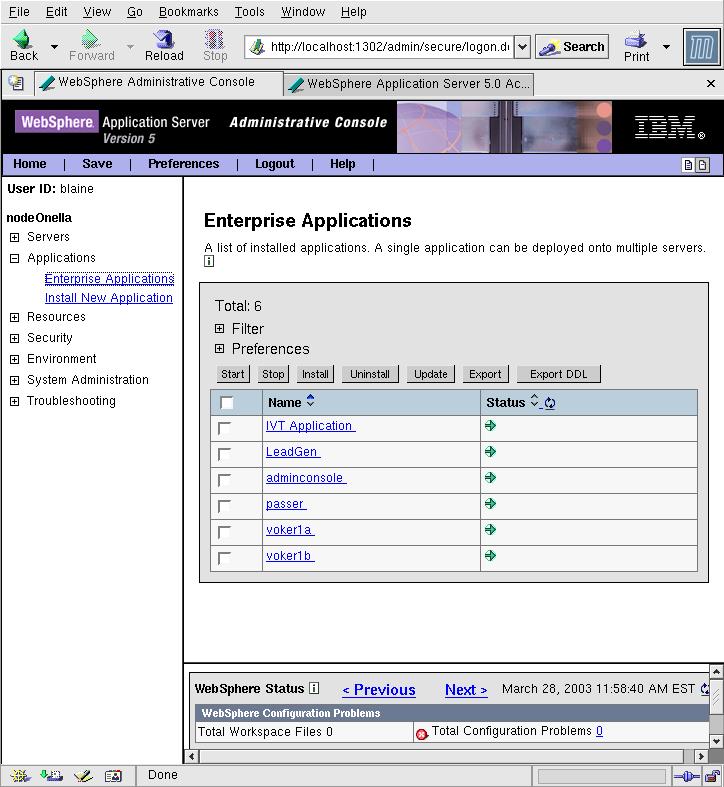Reload the page with the Reload icon
The width and height of the screenshot is (724, 787).
tap(164, 39)
